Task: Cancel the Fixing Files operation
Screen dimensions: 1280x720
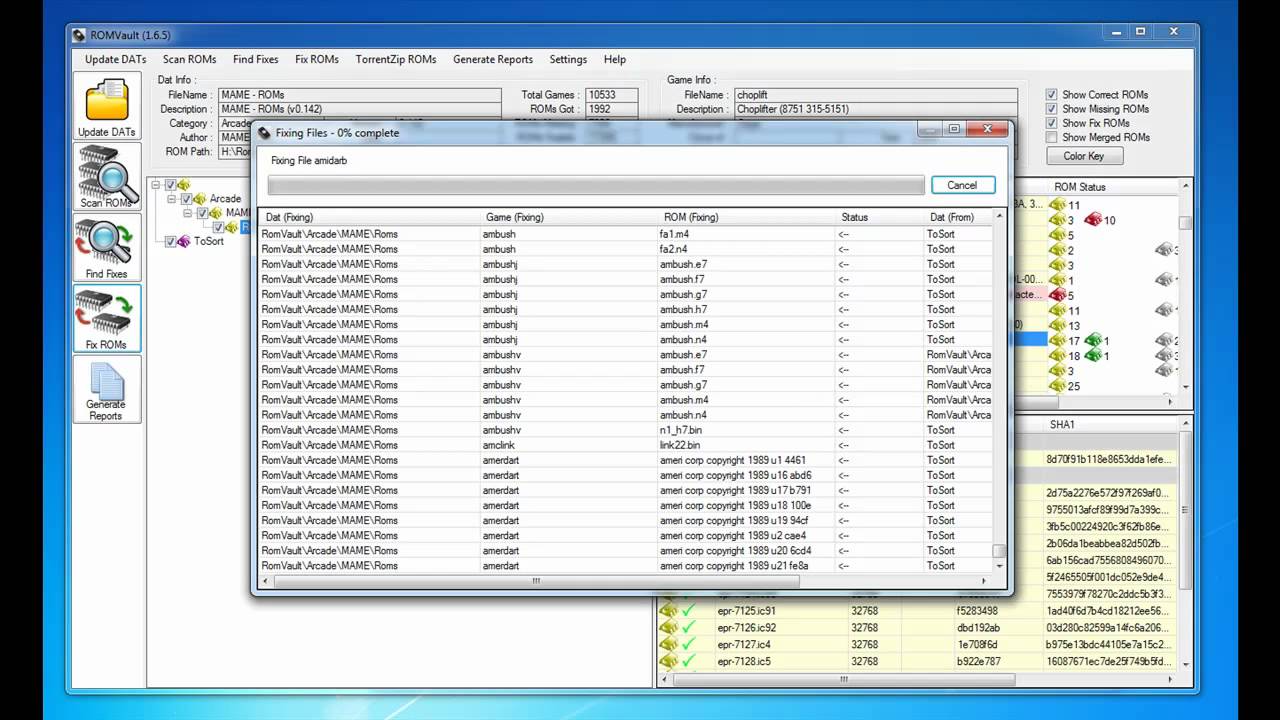Action: tap(962, 185)
